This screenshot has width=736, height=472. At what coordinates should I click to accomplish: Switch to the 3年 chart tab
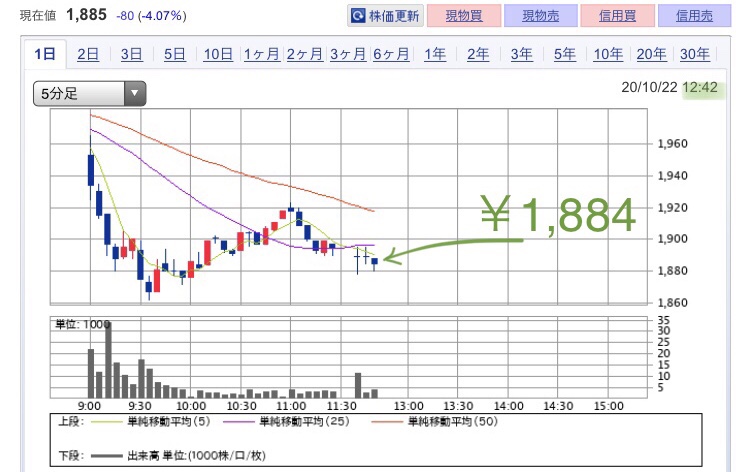[521, 54]
